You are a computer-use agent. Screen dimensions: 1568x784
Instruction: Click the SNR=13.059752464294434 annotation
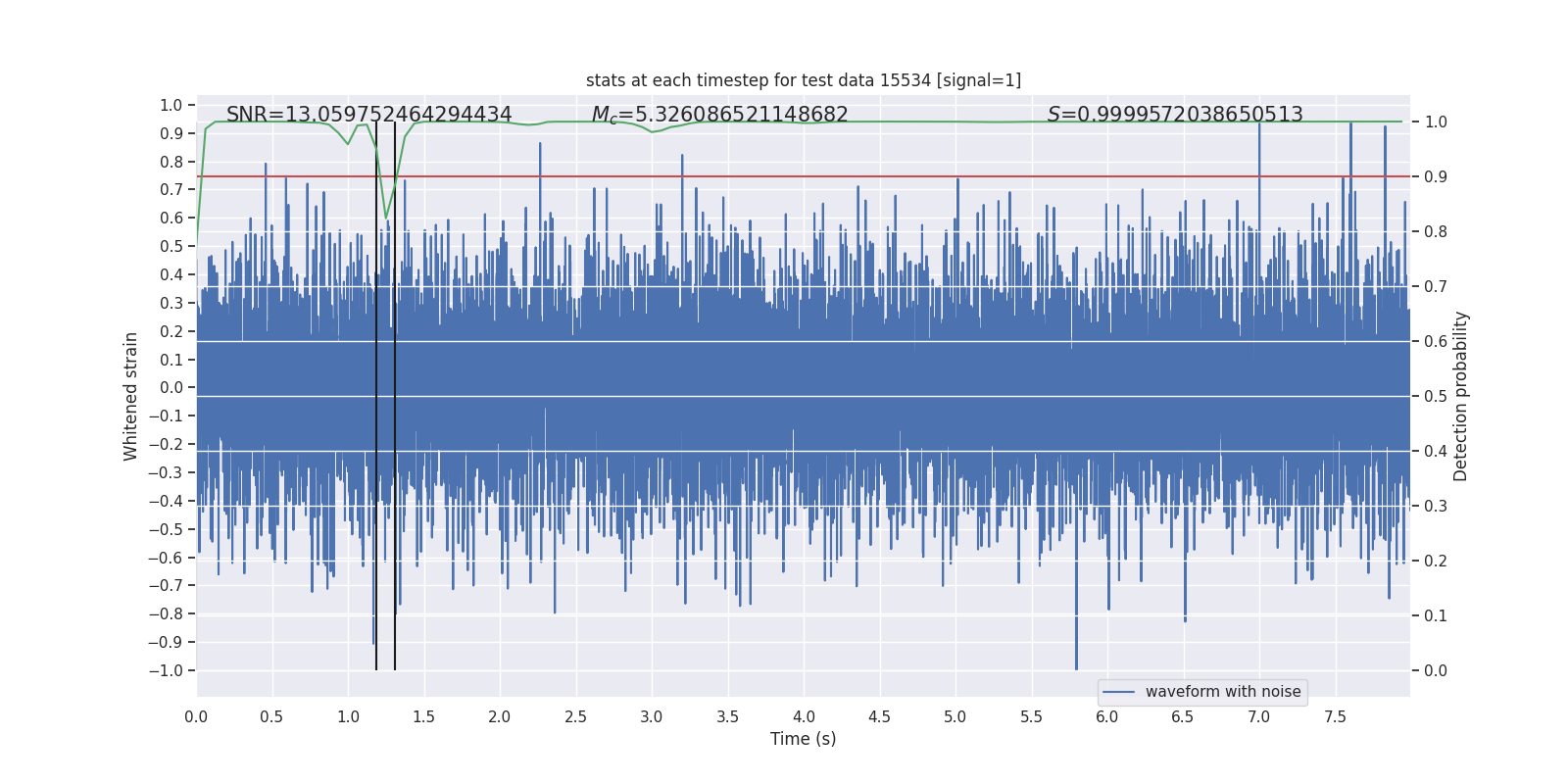369,115
